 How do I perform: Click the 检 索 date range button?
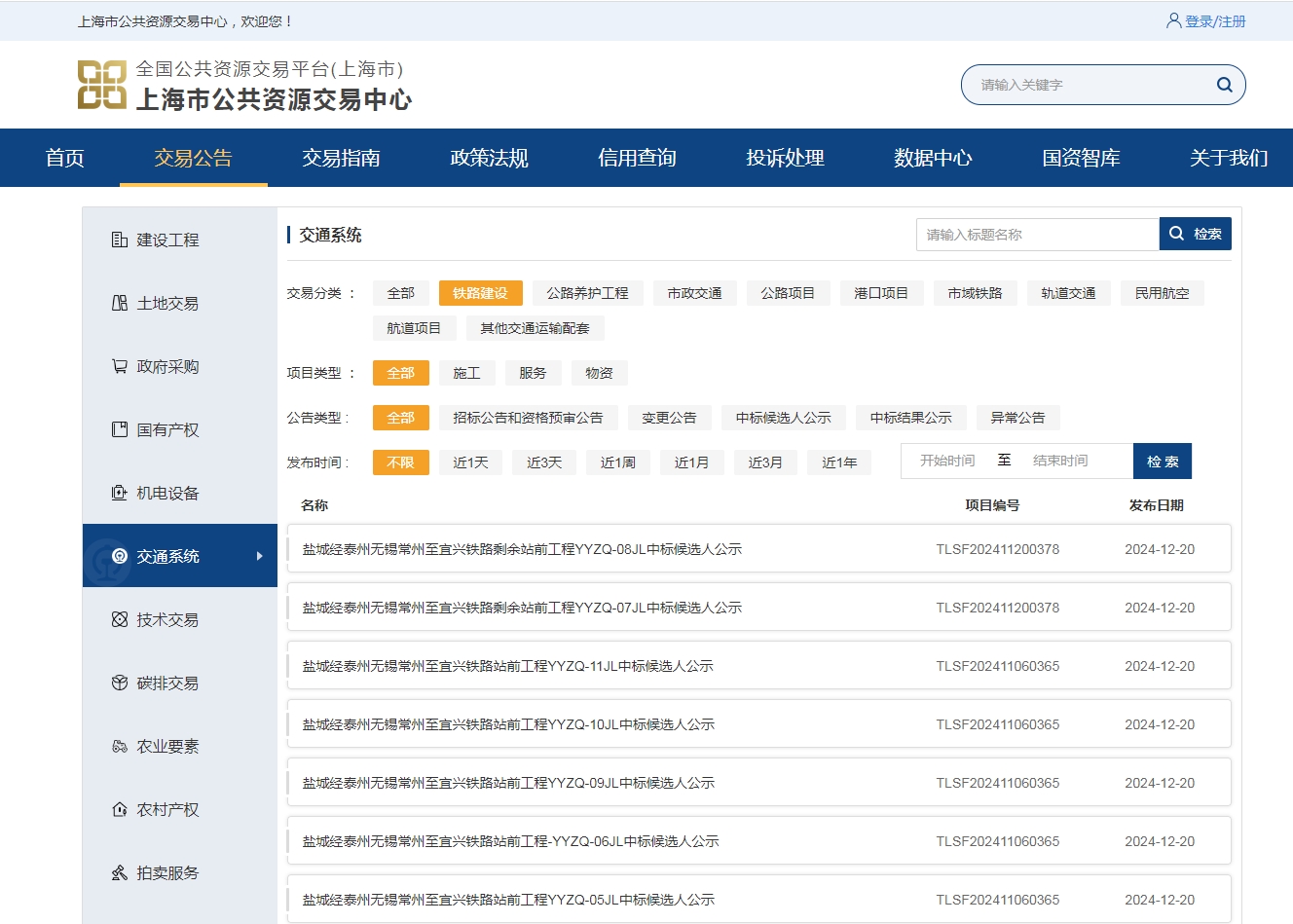(1163, 462)
